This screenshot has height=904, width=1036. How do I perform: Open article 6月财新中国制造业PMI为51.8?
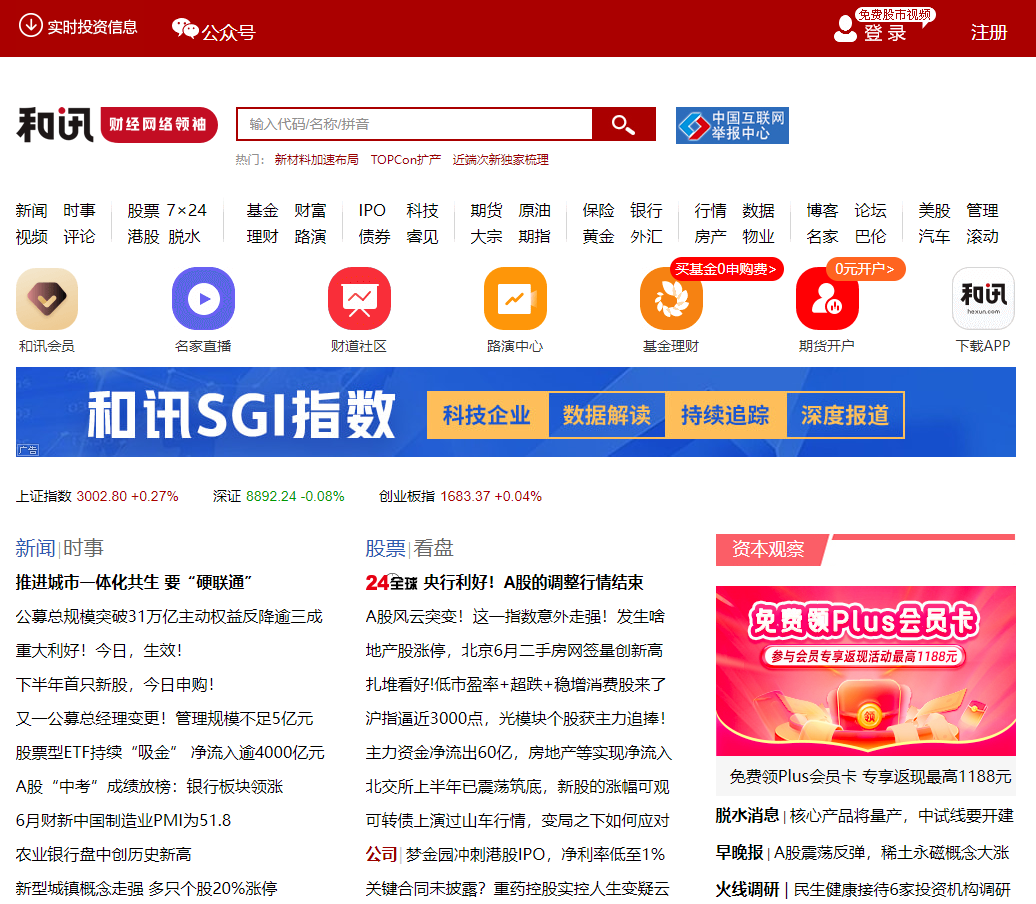[124, 821]
